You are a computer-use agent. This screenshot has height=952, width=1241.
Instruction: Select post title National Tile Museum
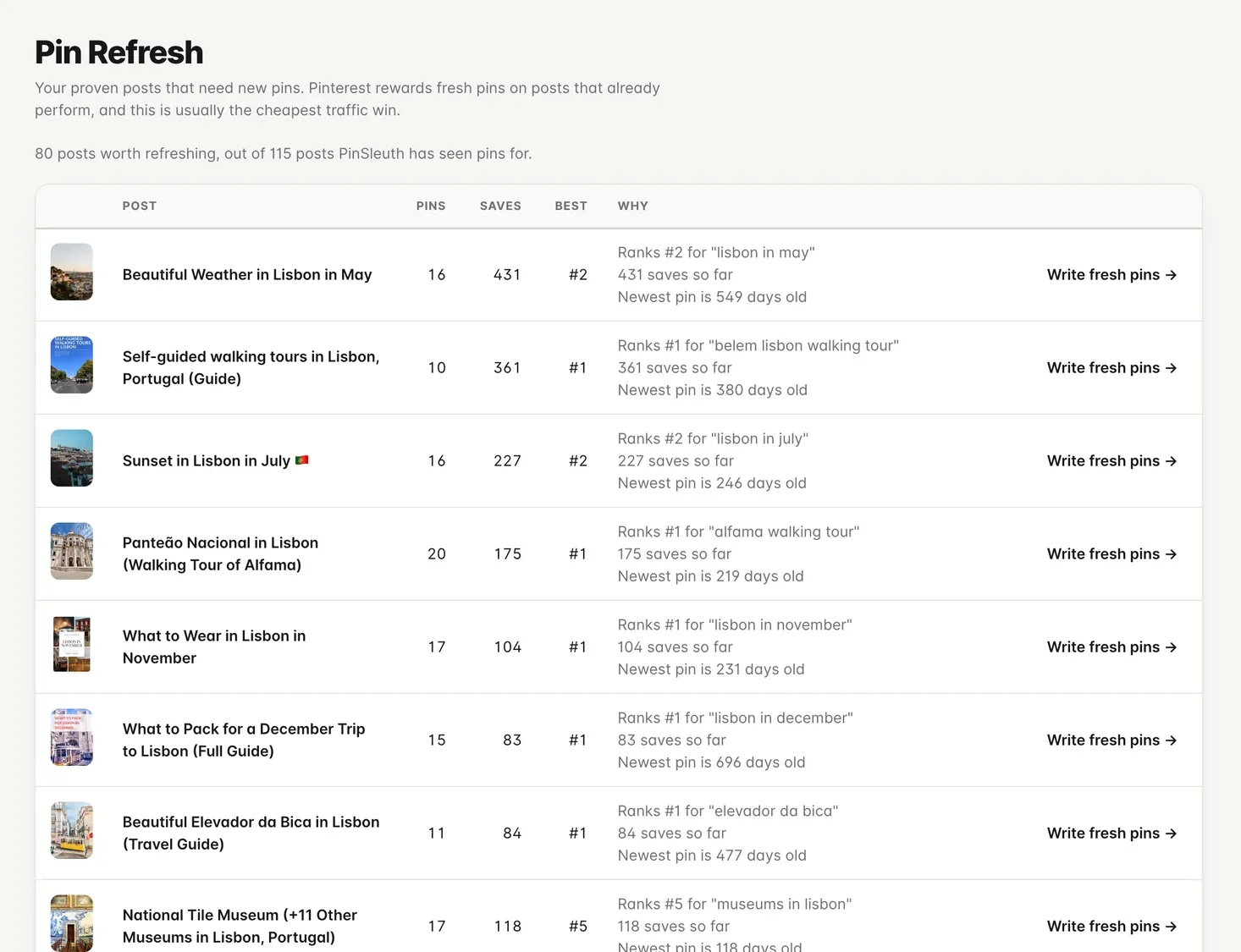coord(240,926)
